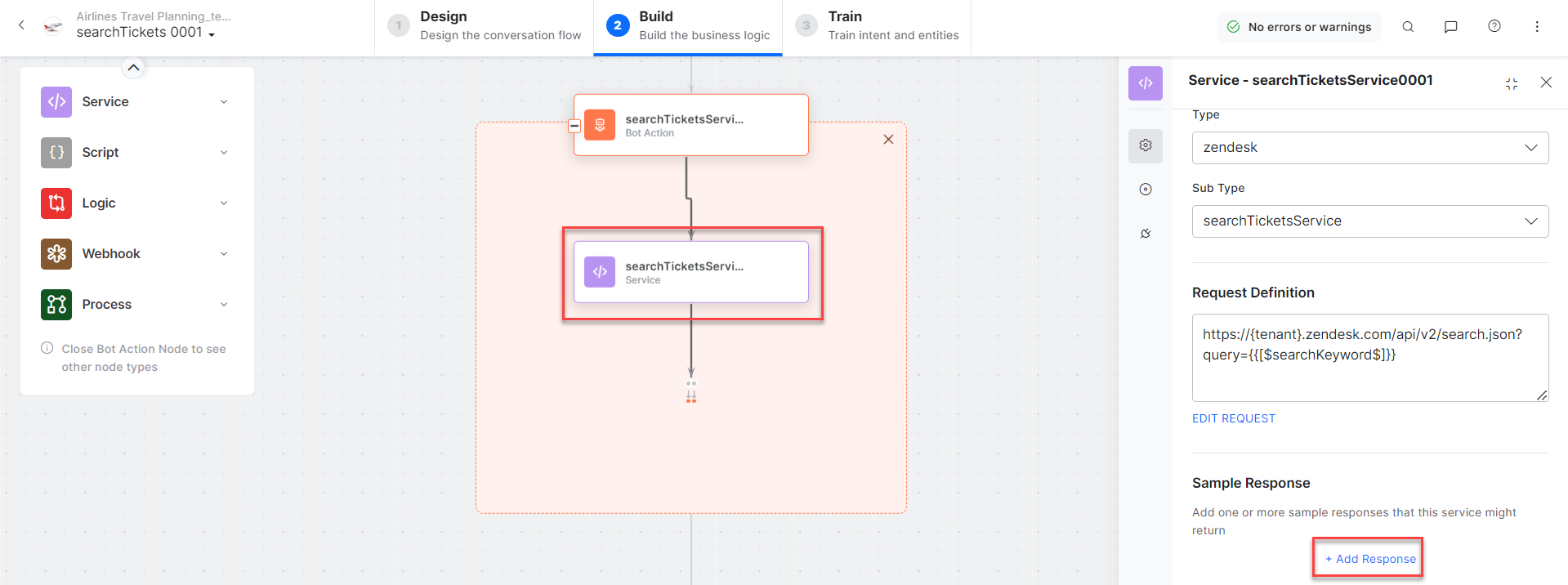1568x585 pixels.
Task: Click the Request Definition URL text box
Action: tap(1369, 358)
